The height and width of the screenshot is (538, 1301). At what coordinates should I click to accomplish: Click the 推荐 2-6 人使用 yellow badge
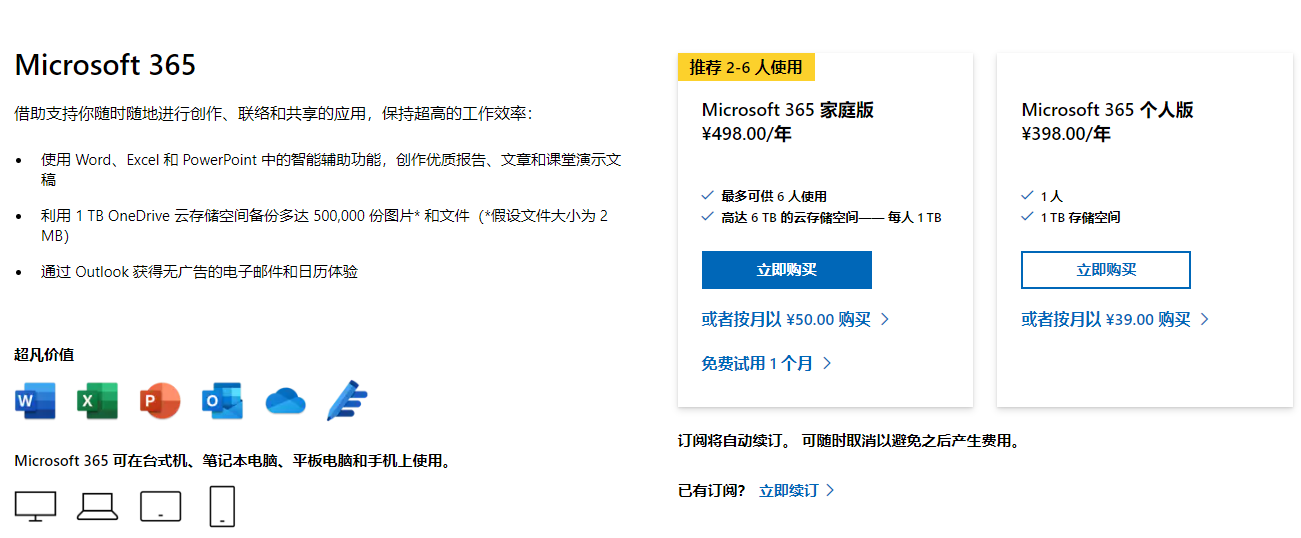click(746, 67)
